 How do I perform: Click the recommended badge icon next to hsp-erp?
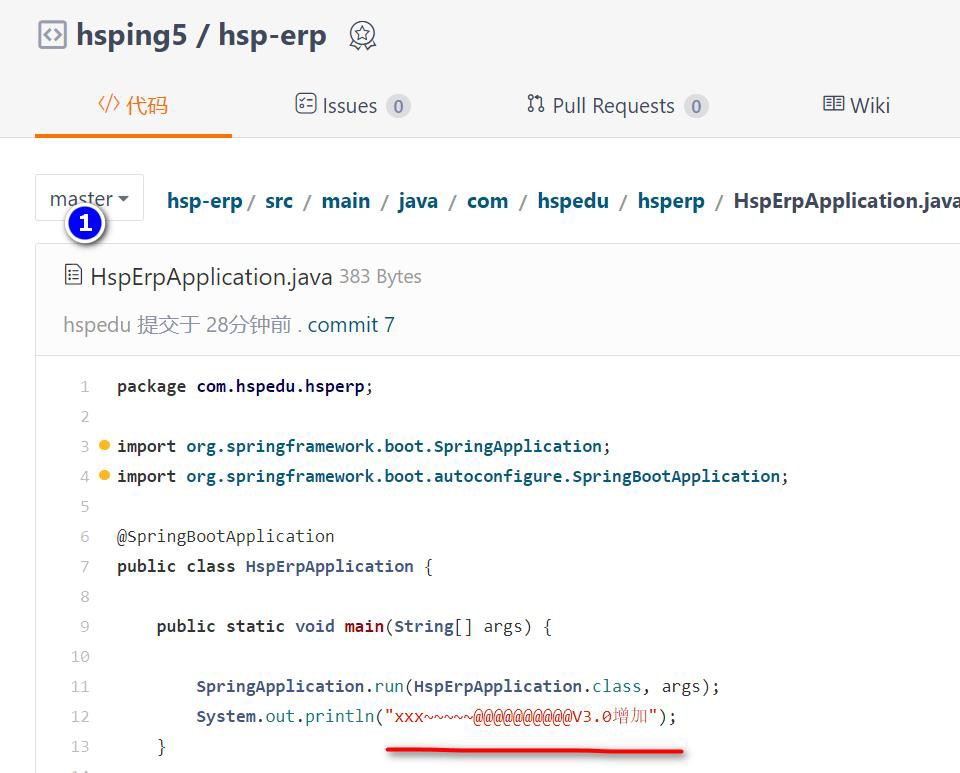coord(362,36)
